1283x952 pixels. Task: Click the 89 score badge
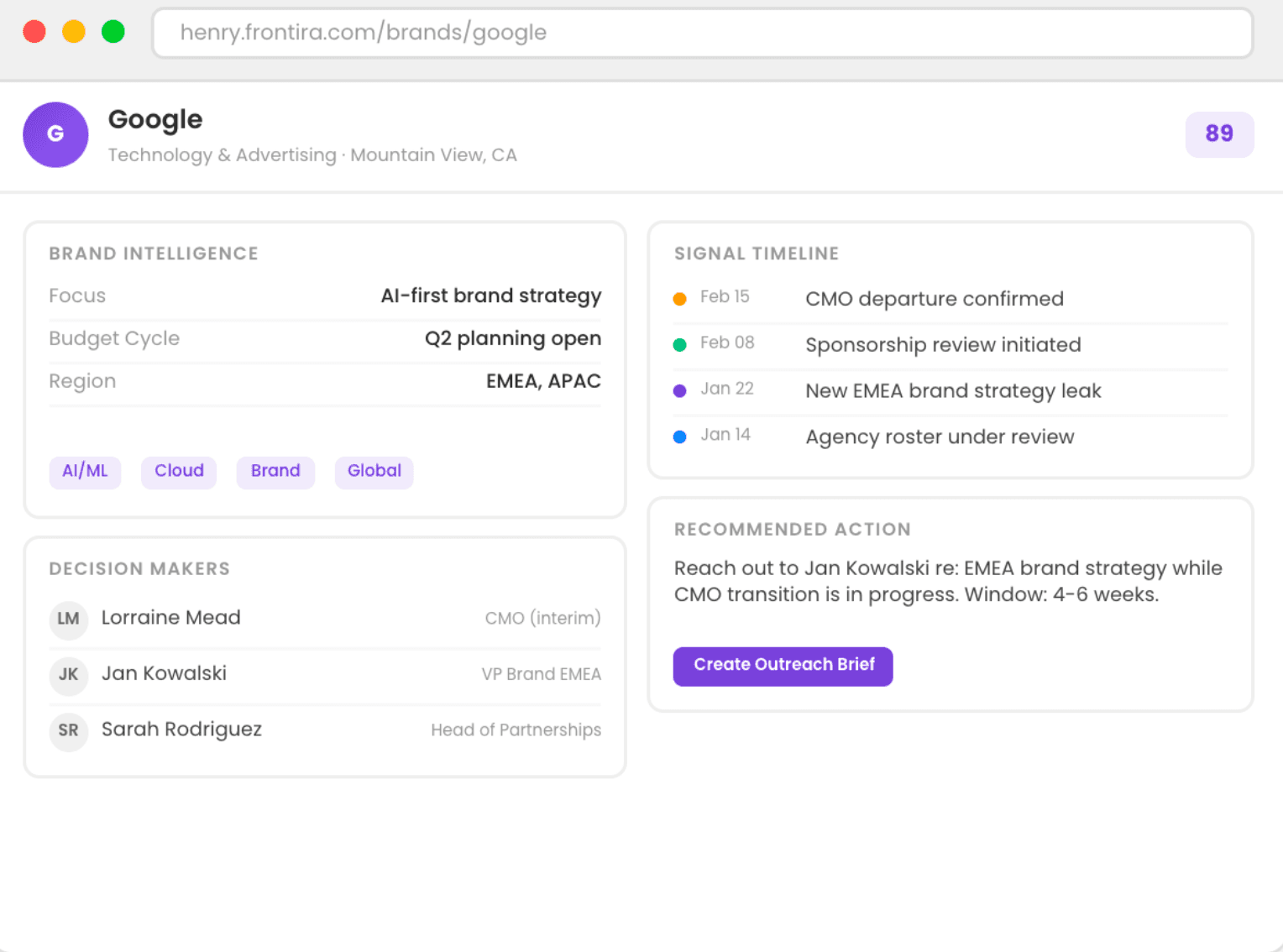pos(1219,134)
